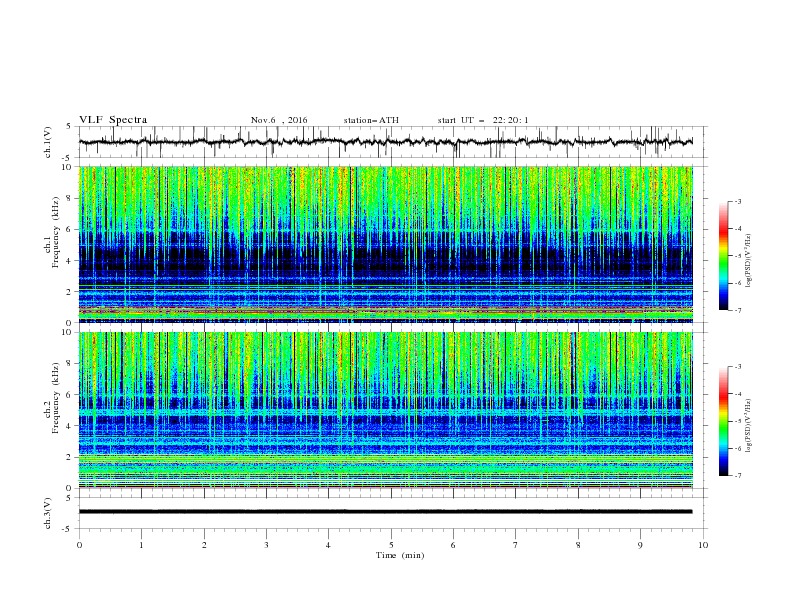Click the ch.2 color bar 'log(PSD)(V²/Hz)' label
The image size is (792, 612).
749,426
